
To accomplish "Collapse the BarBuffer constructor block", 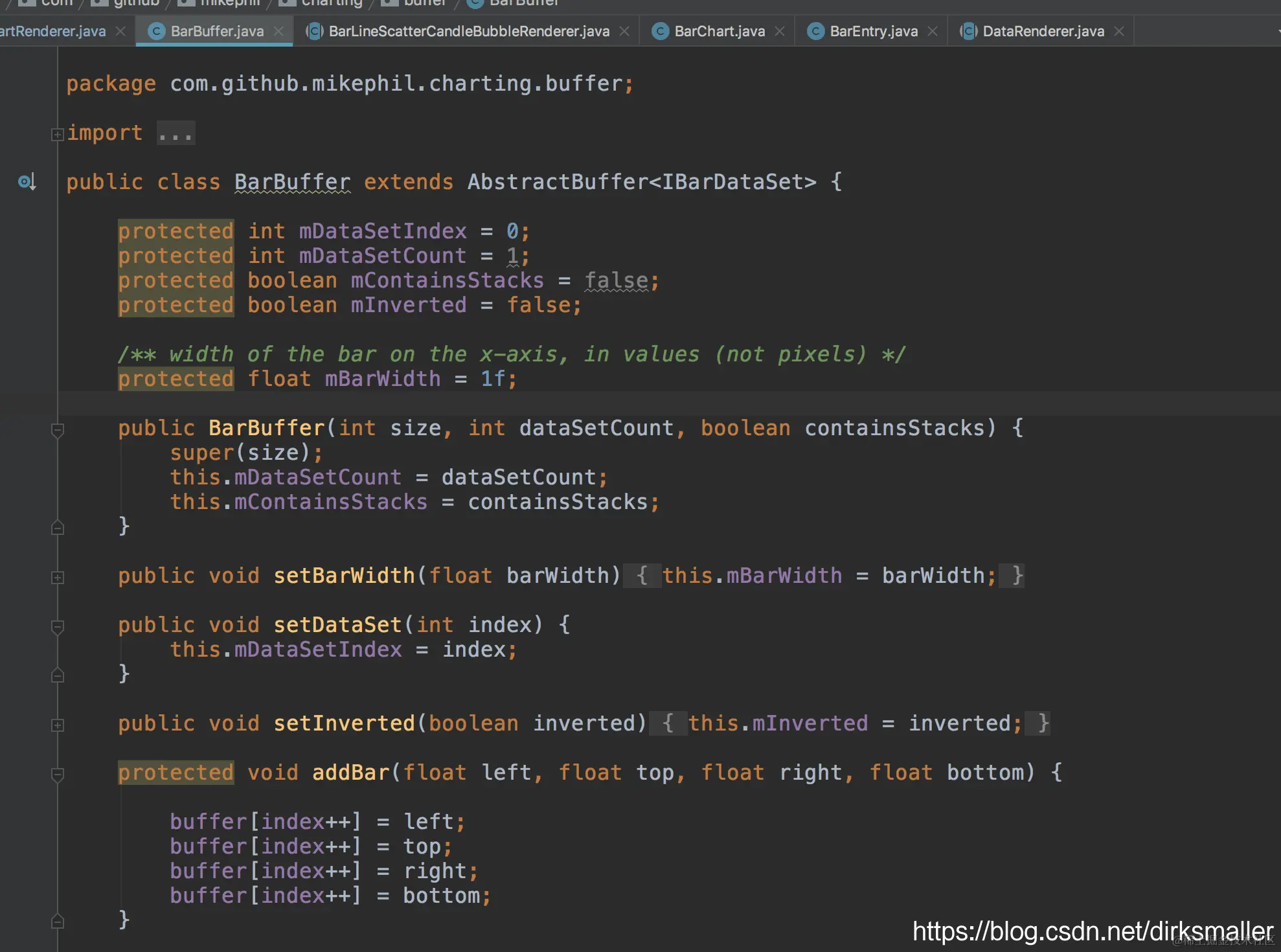I will [x=57, y=429].
